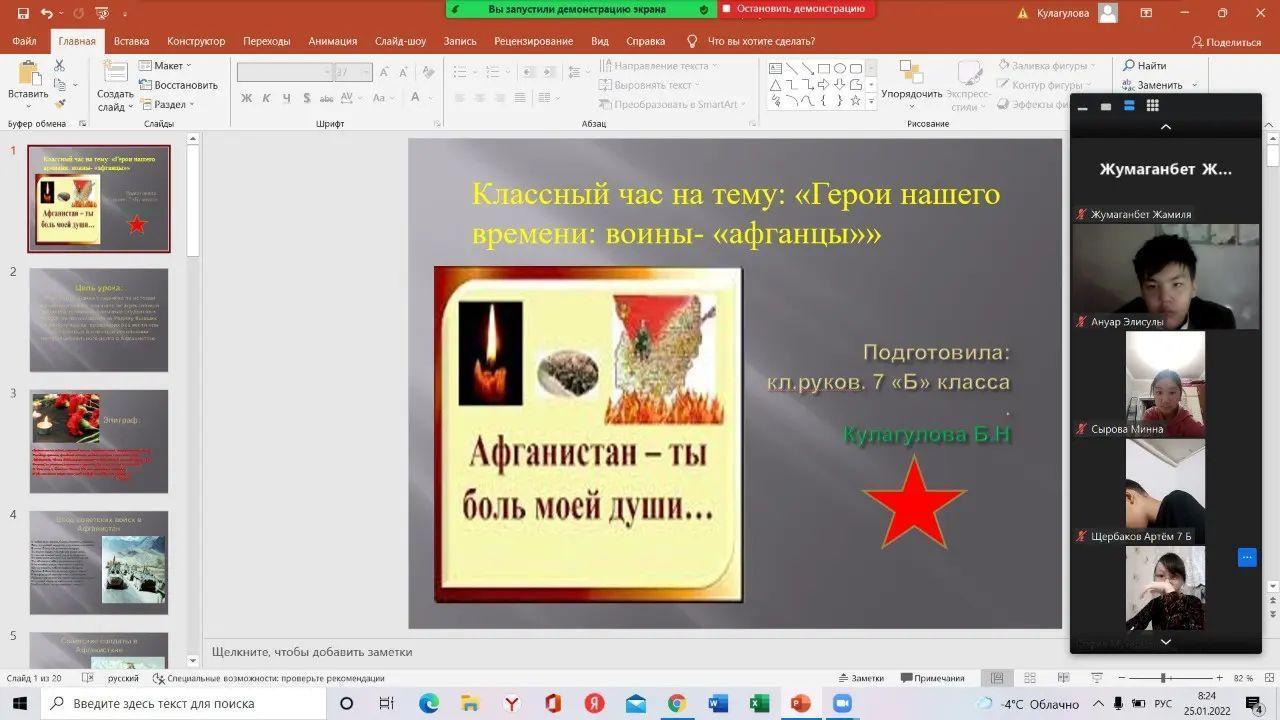1280x720 pixels.
Task: Toggle the Примечания comments pane
Action: pos(932,678)
